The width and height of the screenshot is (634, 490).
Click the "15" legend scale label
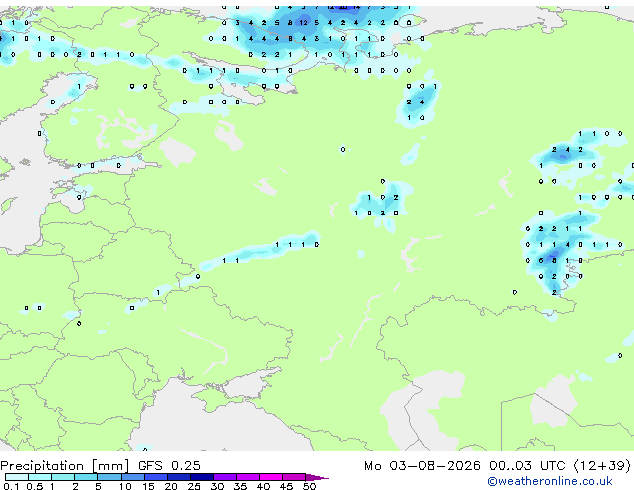pos(148,486)
